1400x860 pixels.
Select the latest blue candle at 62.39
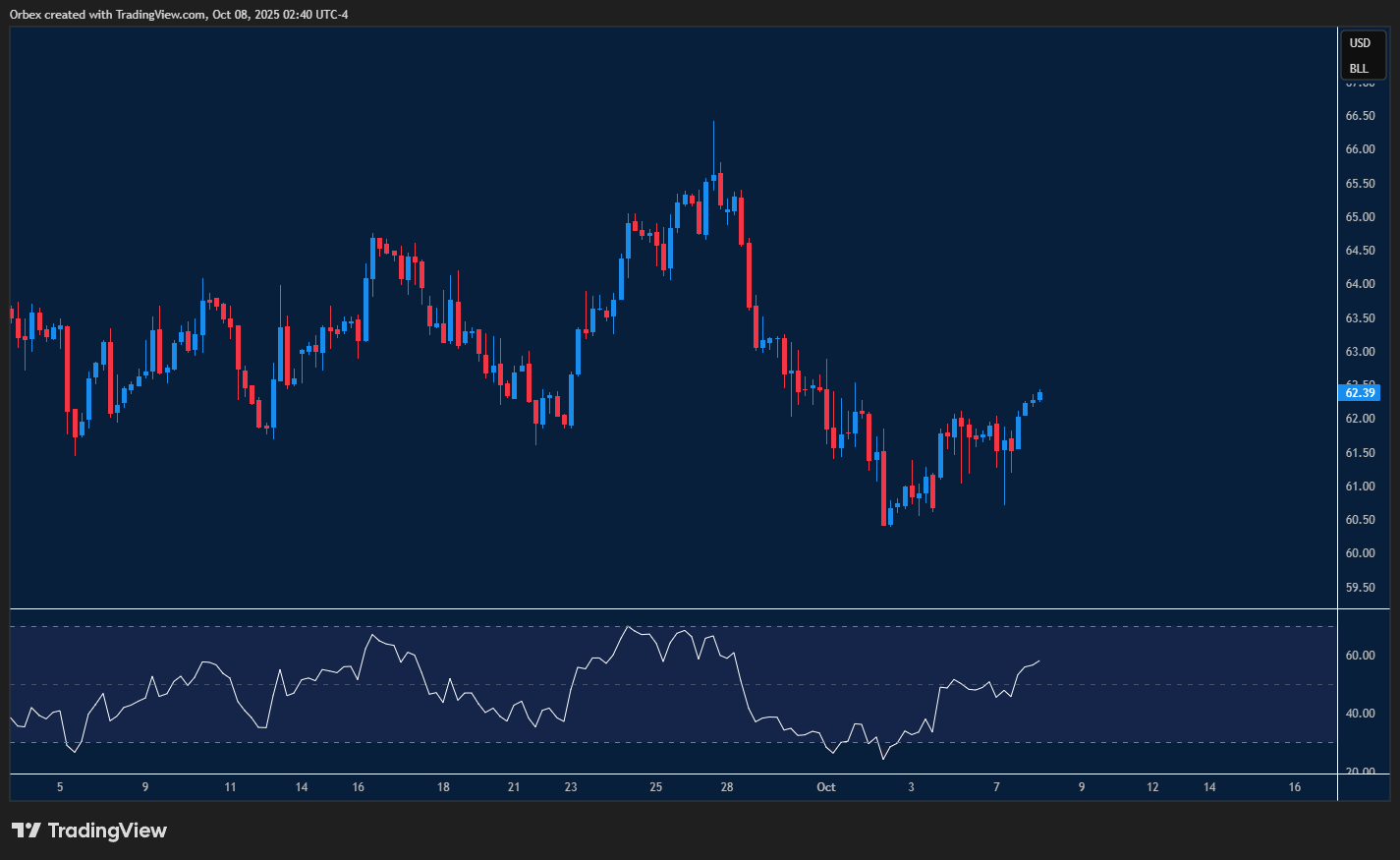[x=1039, y=396]
